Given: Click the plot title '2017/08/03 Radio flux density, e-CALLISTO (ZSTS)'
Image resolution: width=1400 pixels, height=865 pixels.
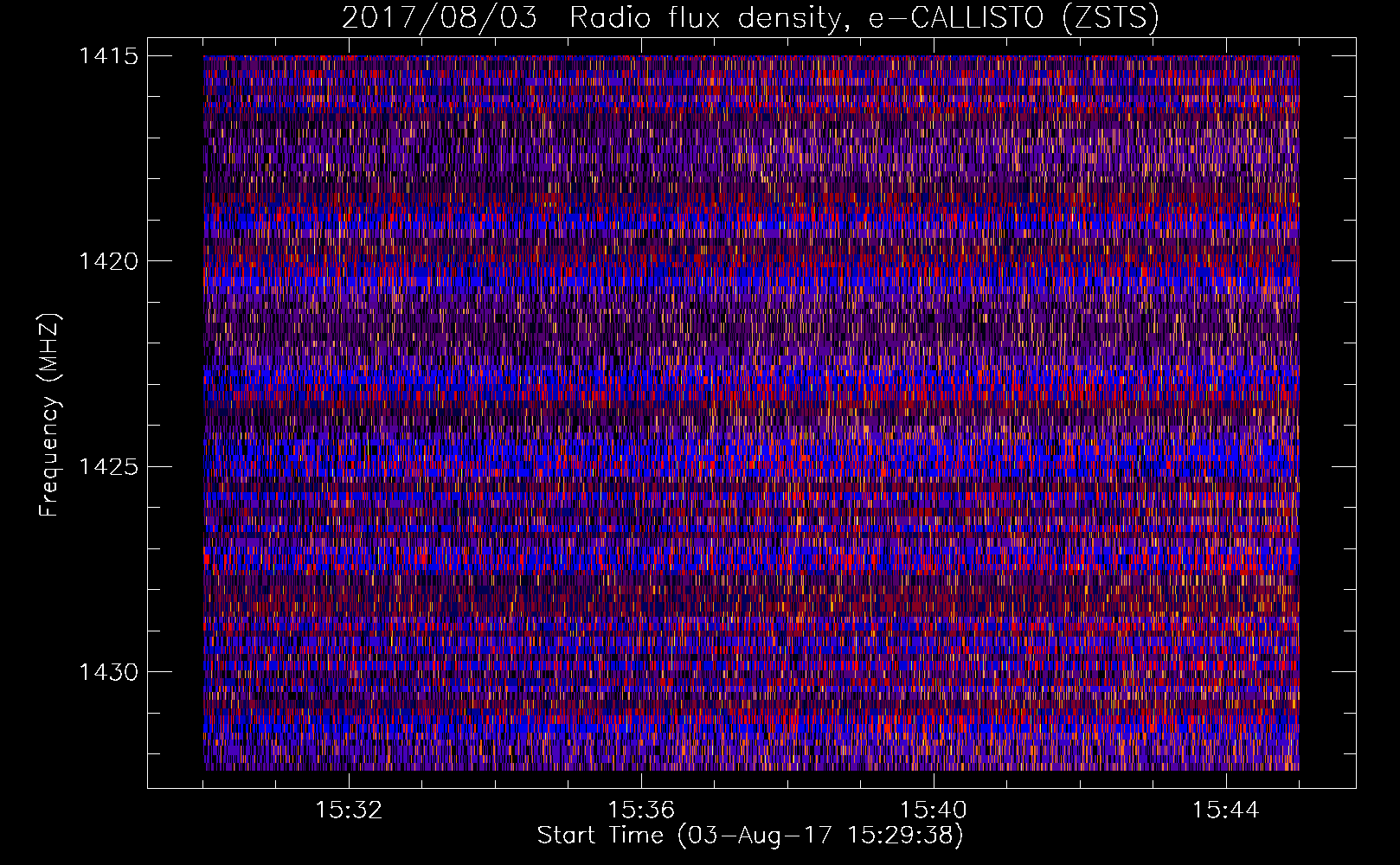Looking at the screenshot, I should point(750,18).
